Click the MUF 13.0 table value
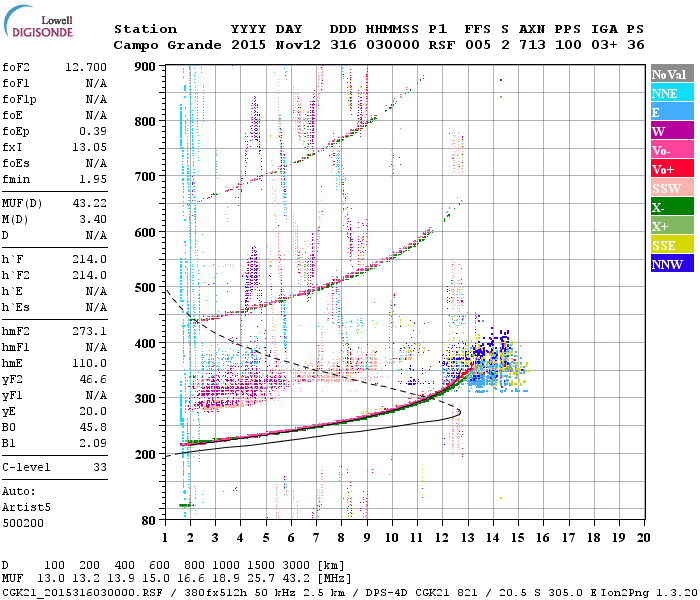The height and width of the screenshot is (600, 700). (x=50, y=579)
